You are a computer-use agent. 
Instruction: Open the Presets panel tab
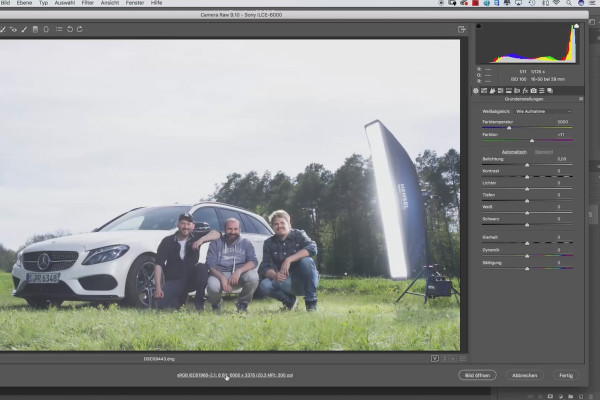541,91
